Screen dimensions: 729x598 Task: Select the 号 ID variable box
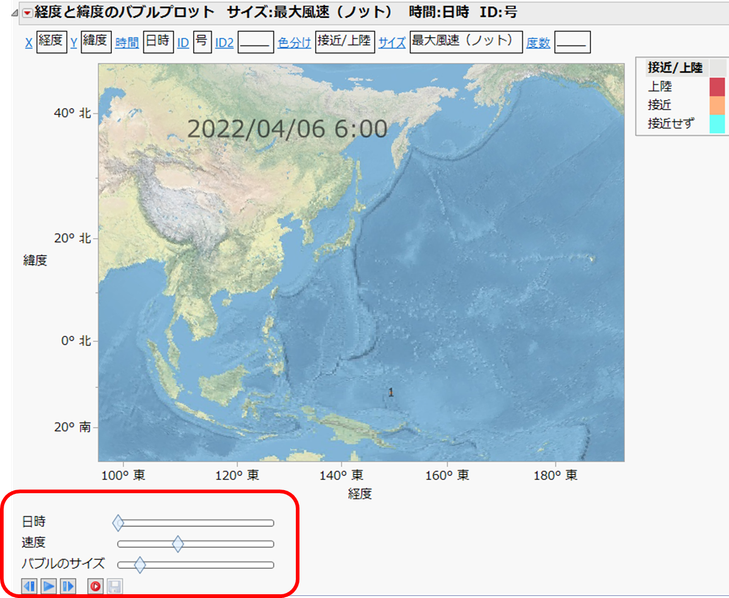202,42
